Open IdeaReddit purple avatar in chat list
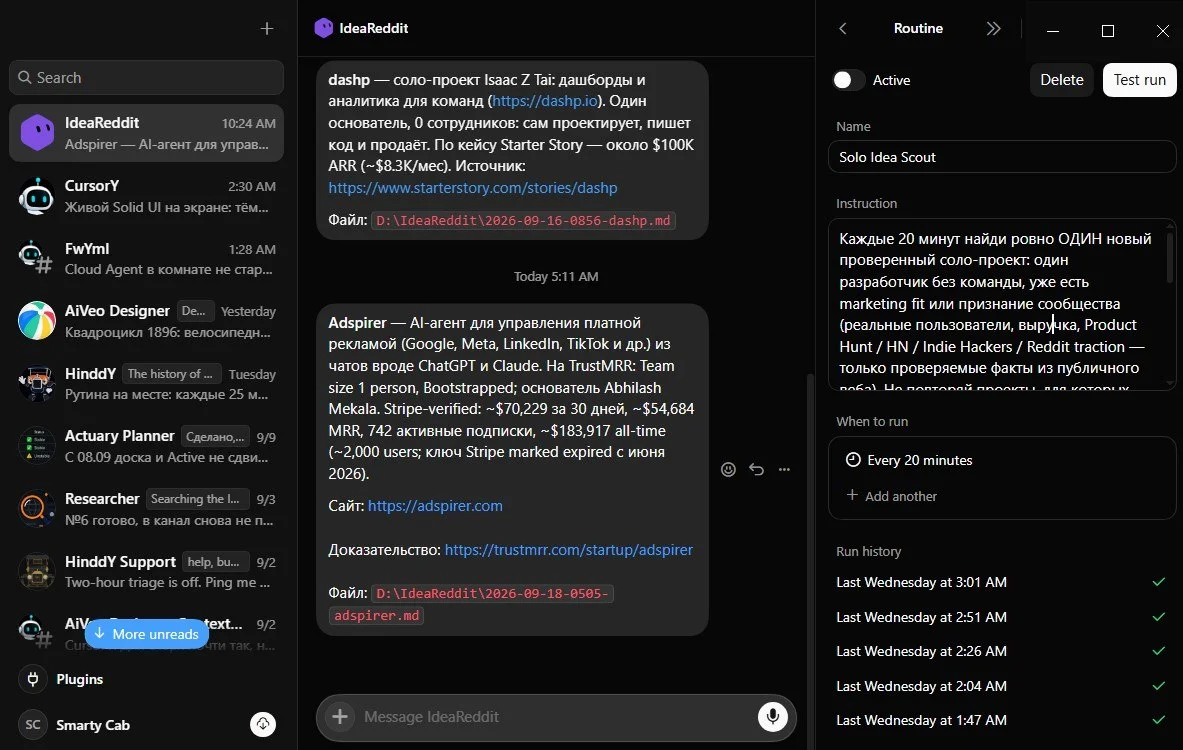The height and width of the screenshot is (750, 1183). 37,133
